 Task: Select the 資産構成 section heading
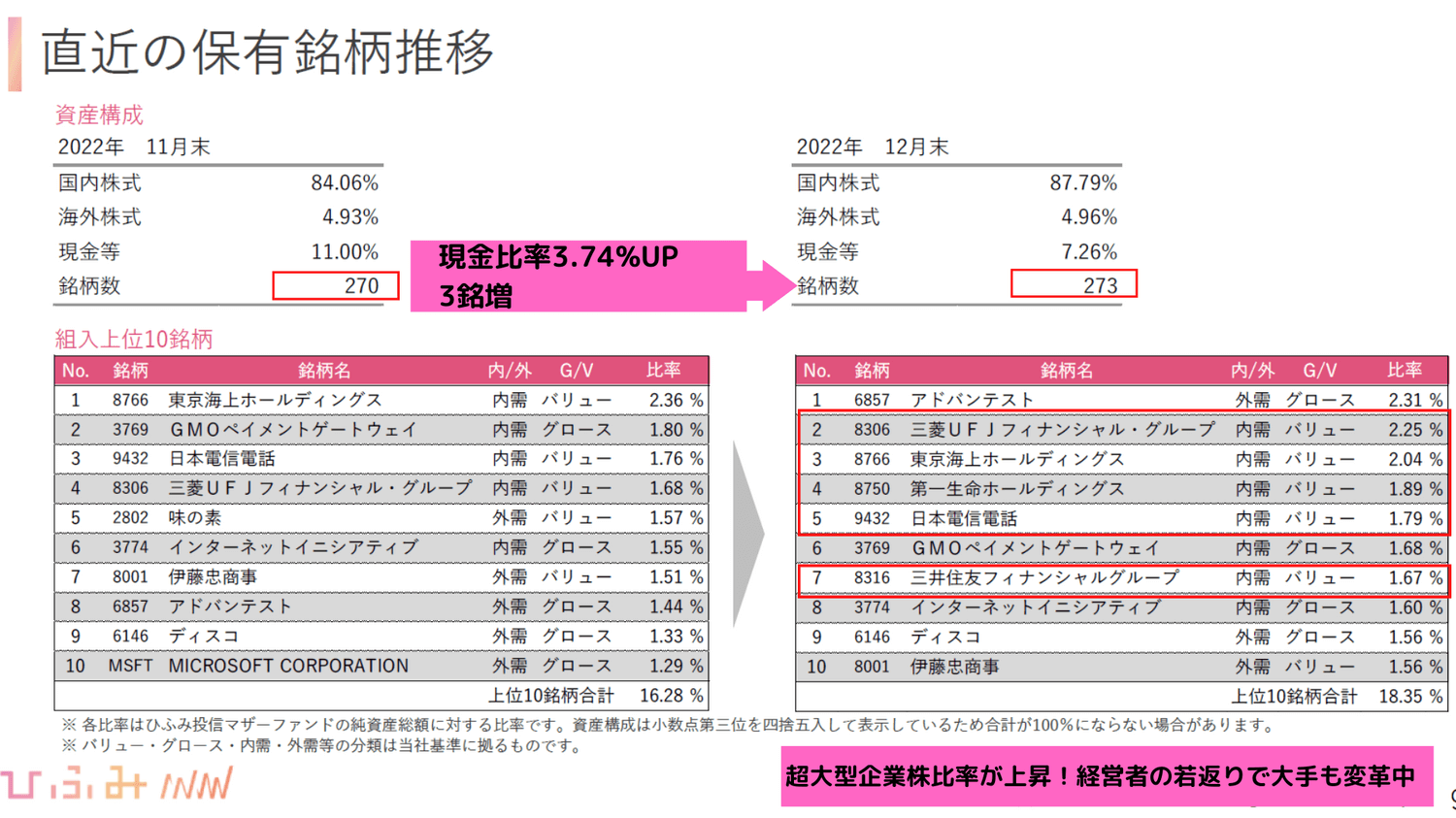click(x=99, y=115)
